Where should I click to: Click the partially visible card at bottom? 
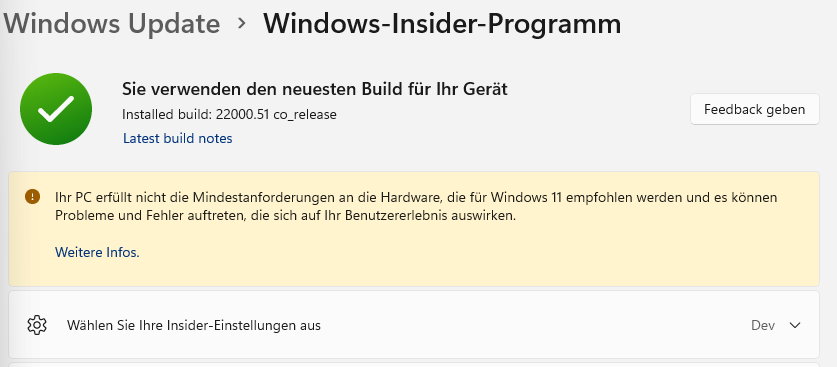414,365
